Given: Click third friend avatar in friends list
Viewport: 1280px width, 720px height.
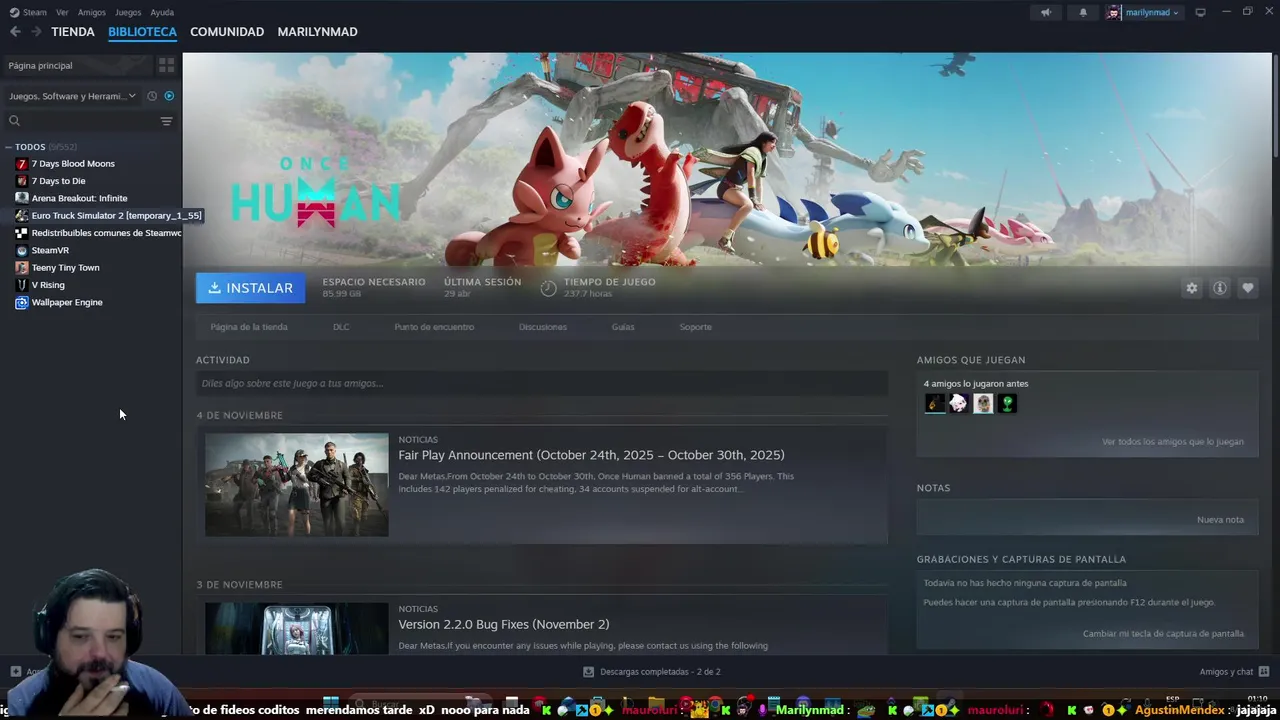Looking at the screenshot, I should (x=983, y=403).
